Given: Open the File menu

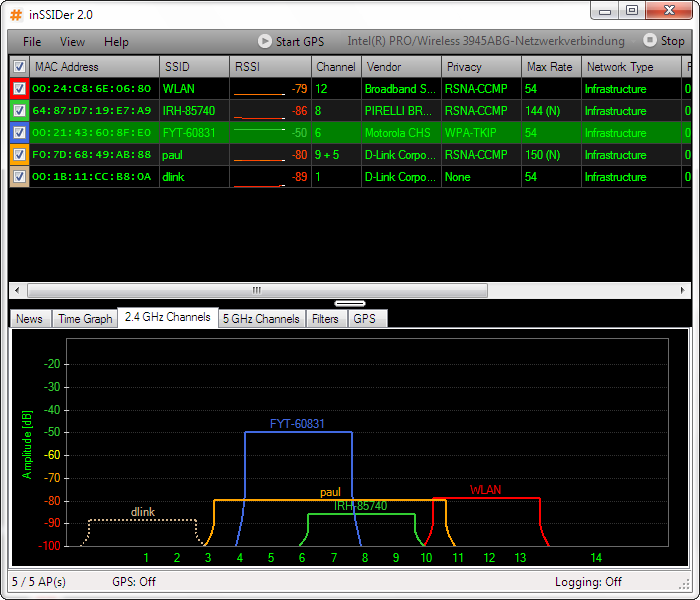Looking at the screenshot, I should (32, 42).
